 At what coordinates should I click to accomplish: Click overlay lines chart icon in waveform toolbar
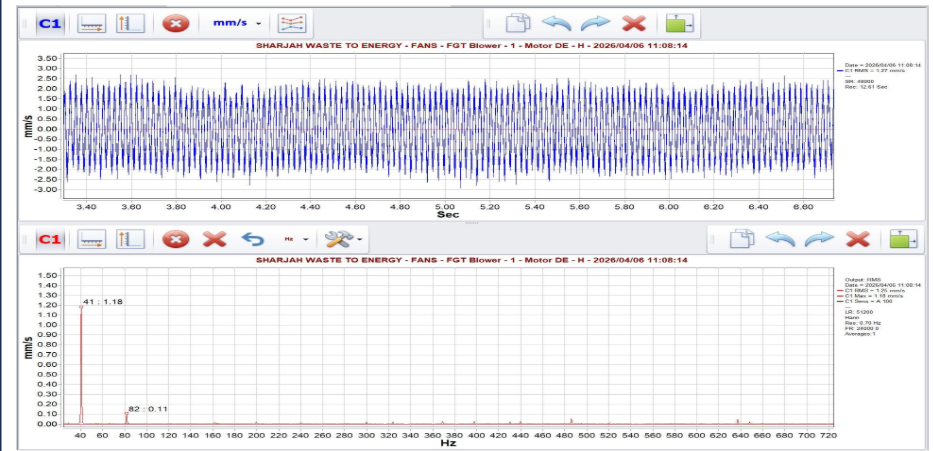click(x=292, y=24)
